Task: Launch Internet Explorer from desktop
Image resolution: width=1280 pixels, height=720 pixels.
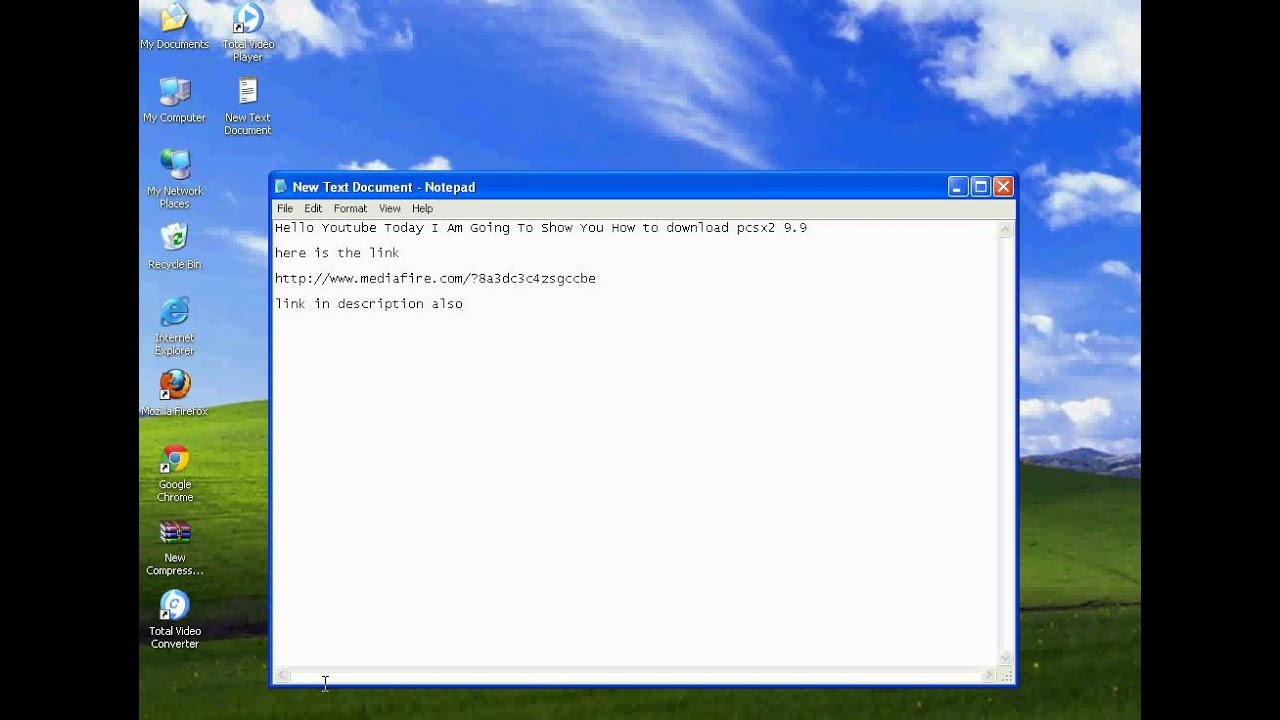Action: [175, 326]
